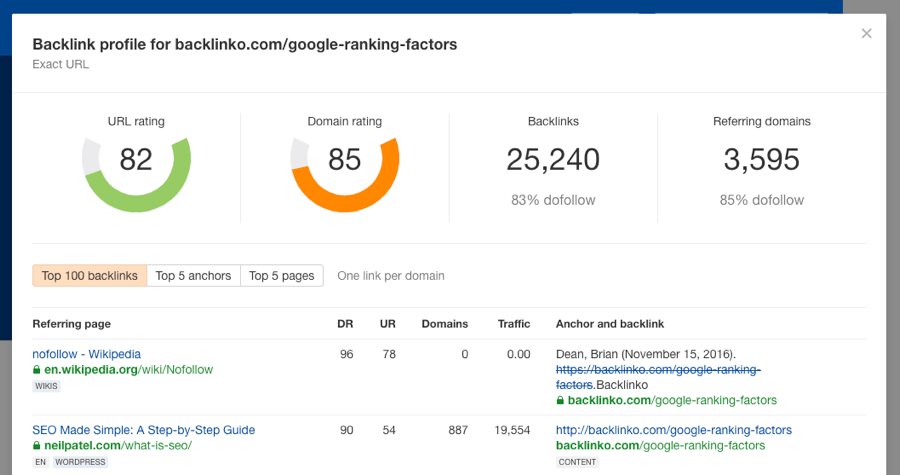
Task: Click the 25,240 backlinks count
Action: 553,160
